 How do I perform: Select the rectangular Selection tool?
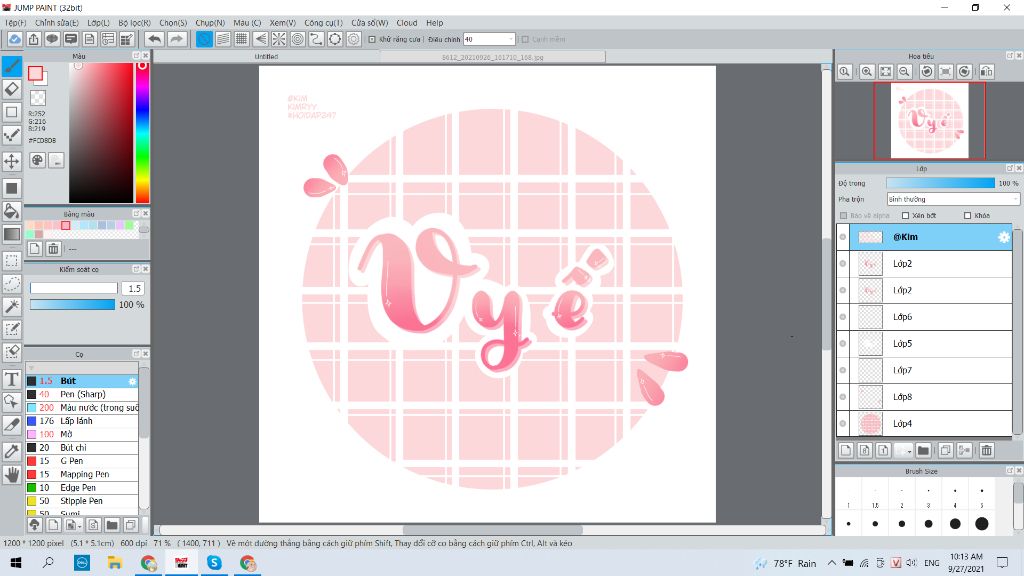pyautogui.click(x=12, y=261)
